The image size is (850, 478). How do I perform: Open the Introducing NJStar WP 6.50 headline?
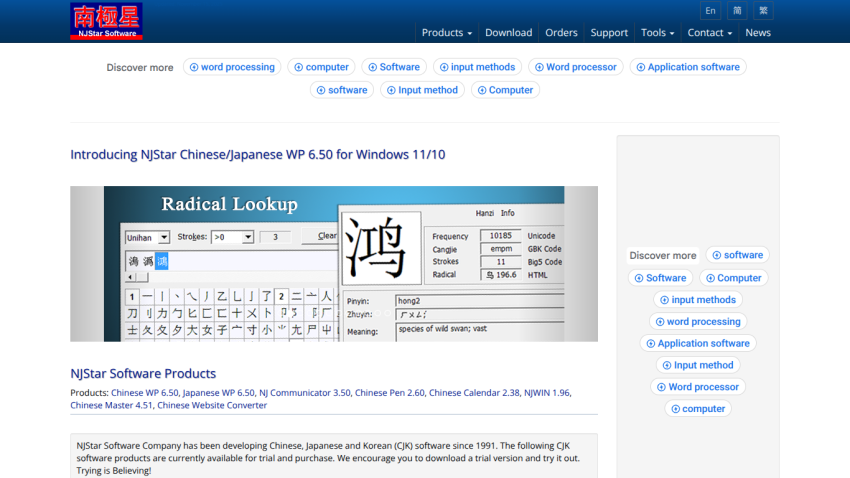pyautogui.click(x=257, y=154)
